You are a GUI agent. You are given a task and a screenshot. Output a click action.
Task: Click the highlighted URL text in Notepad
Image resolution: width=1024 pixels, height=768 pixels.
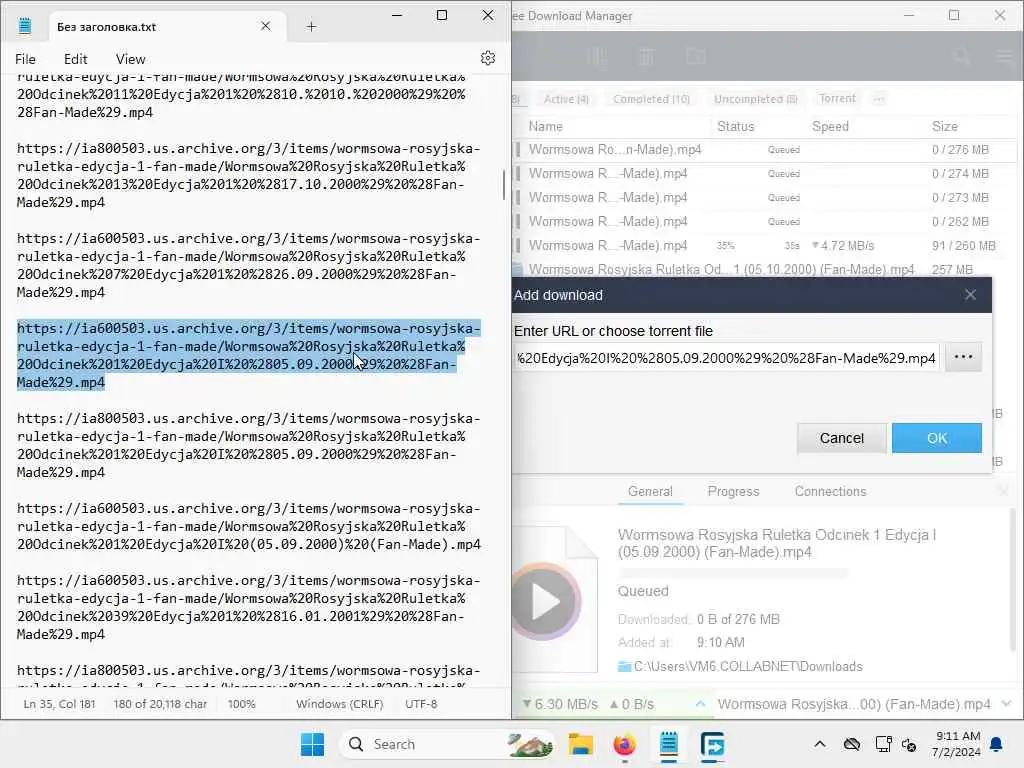point(248,355)
